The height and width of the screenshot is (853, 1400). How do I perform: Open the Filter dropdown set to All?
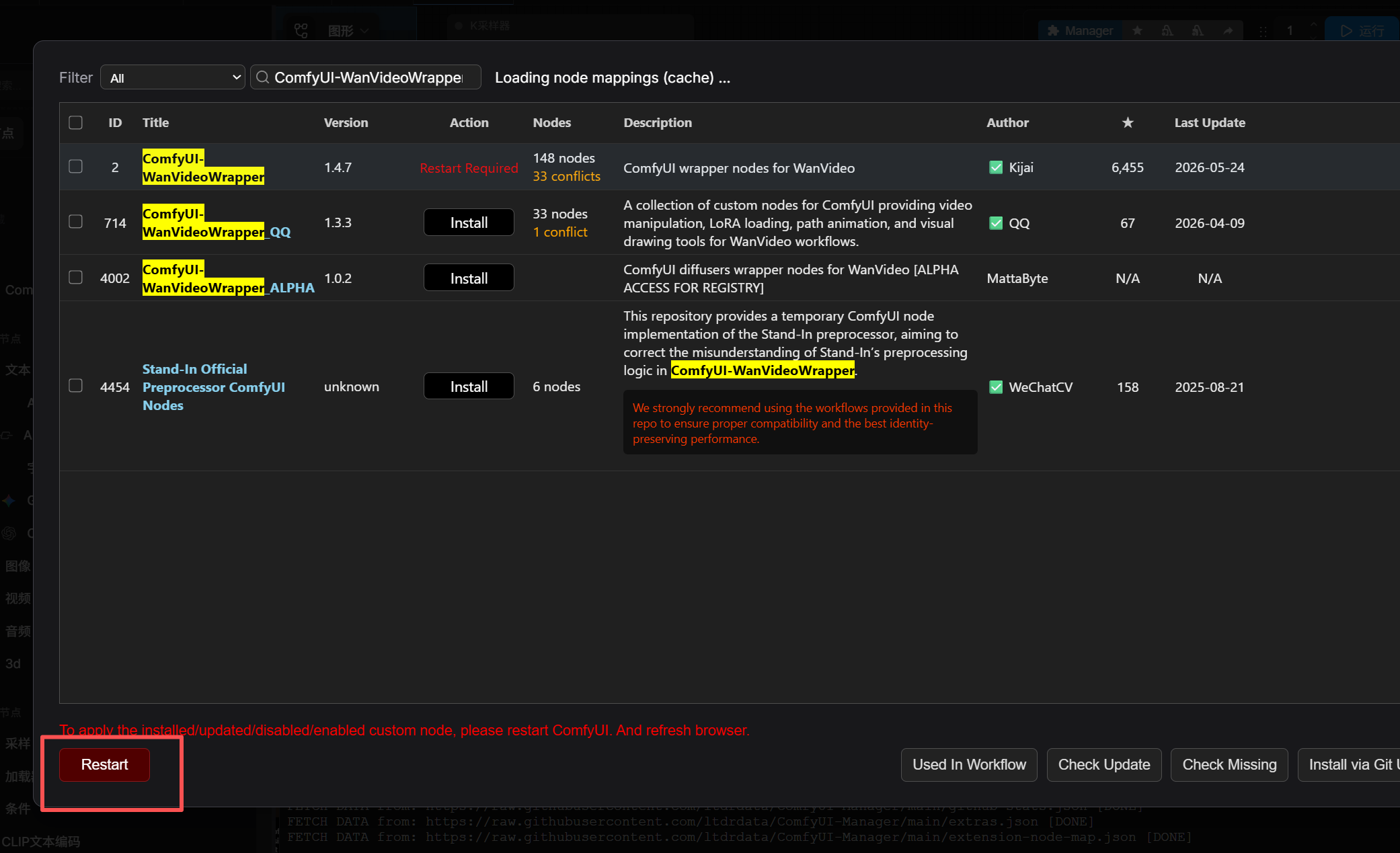tap(173, 77)
